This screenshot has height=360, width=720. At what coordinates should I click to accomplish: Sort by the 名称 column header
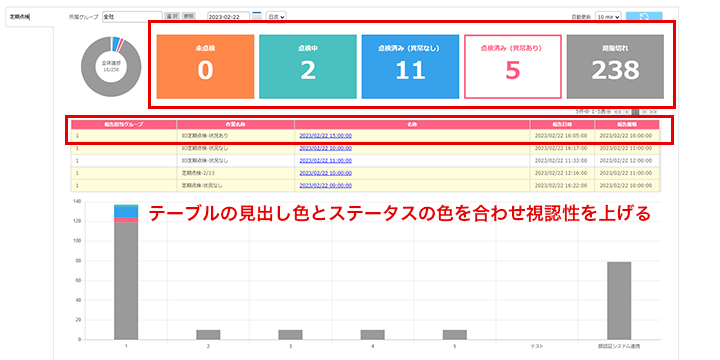coord(412,124)
